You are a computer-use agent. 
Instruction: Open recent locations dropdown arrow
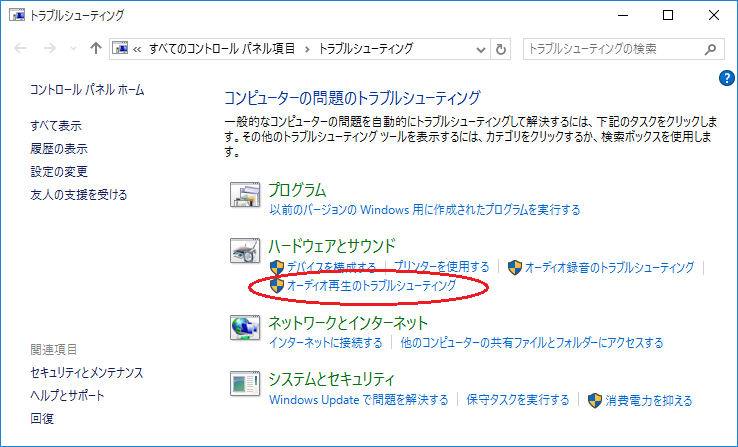[73, 48]
